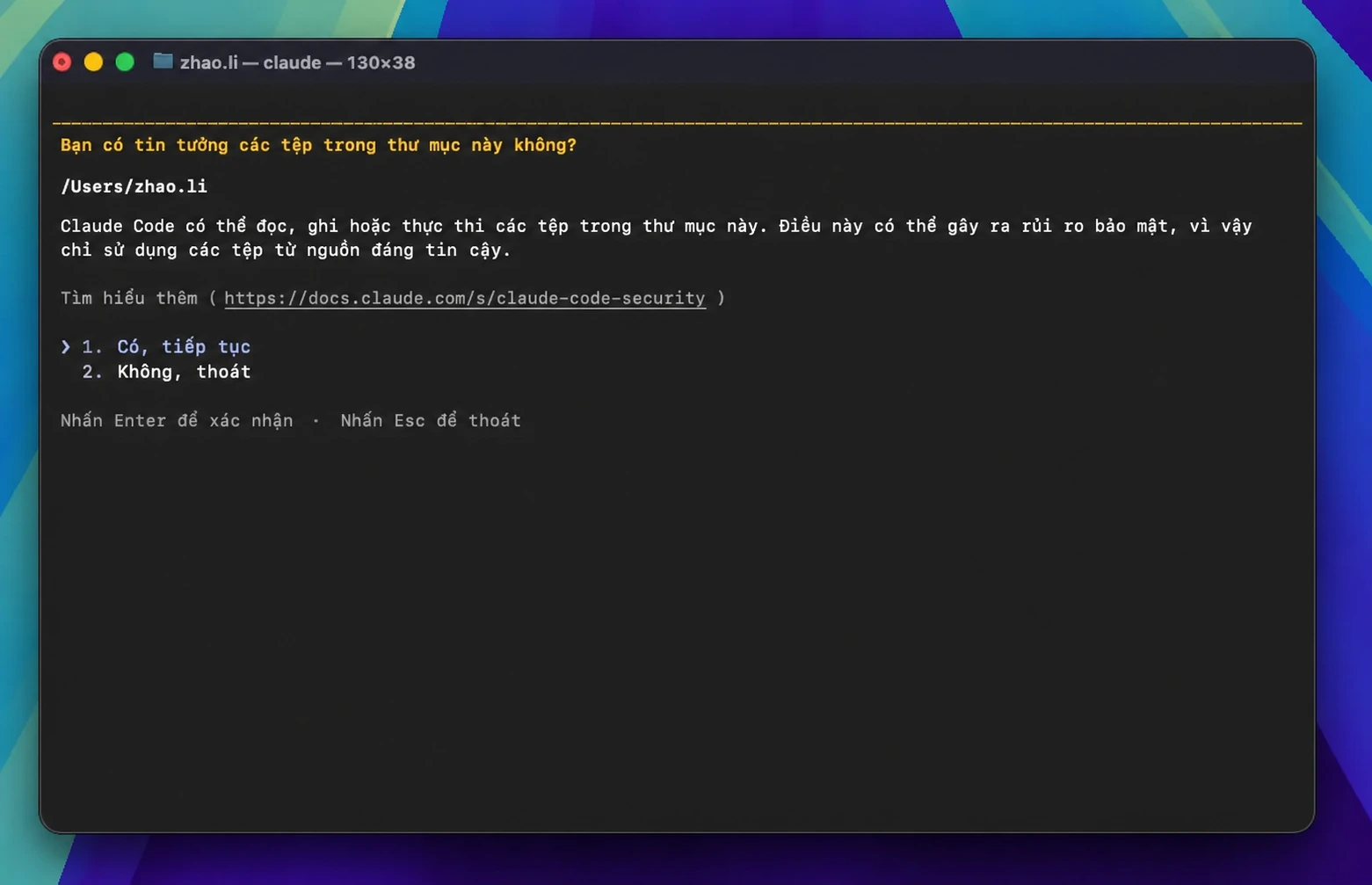Click the hint 'Nhấn Esc để thoát'
The height and width of the screenshot is (885, 1372).
[431, 420]
